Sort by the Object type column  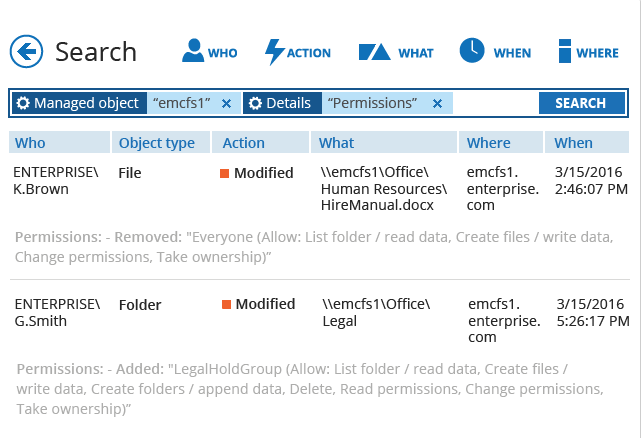coord(157,143)
